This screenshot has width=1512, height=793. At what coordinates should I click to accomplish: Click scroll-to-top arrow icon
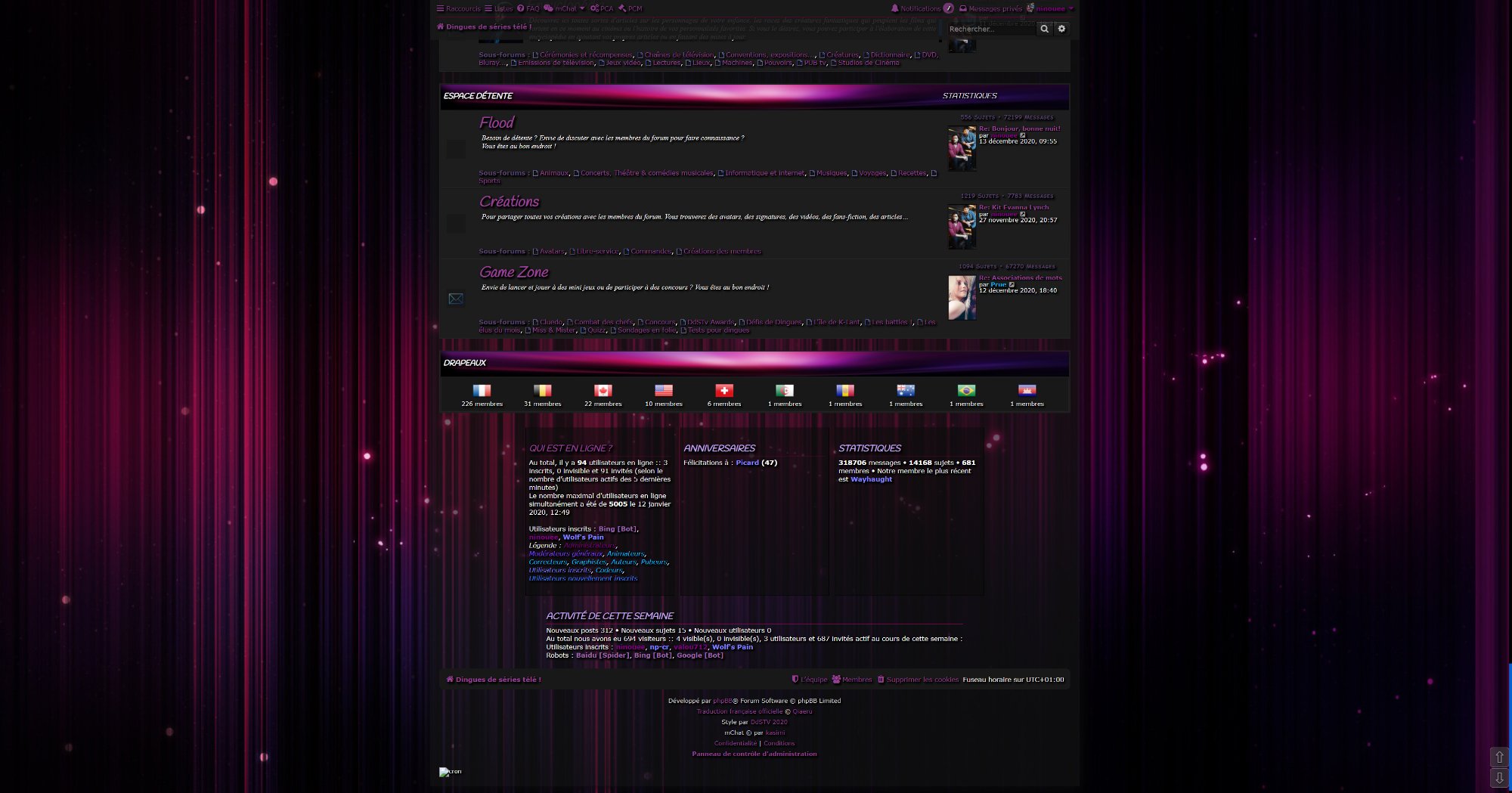1499,757
